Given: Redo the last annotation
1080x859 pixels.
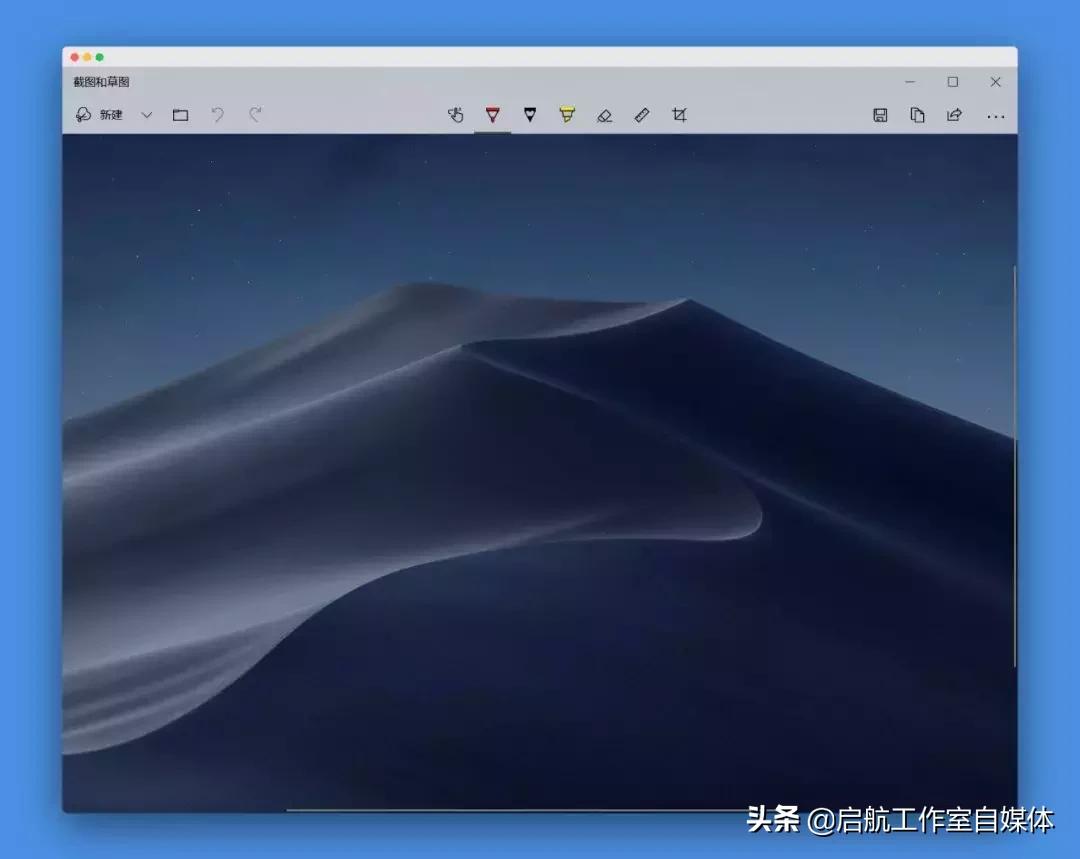Looking at the screenshot, I should click(255, 114).
